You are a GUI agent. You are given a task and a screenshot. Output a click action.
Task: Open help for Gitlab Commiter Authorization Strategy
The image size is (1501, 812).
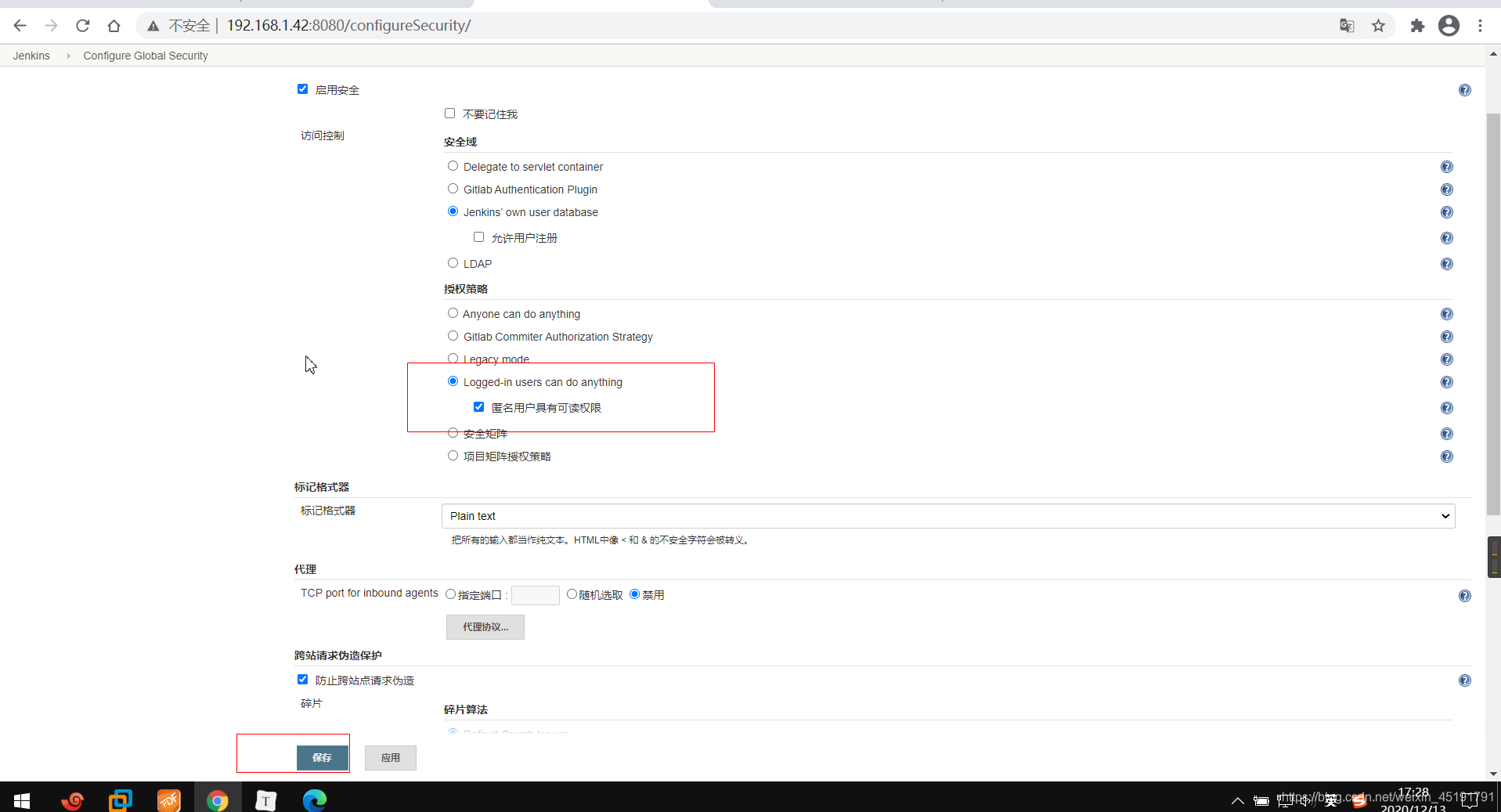tap(1447, 337)
